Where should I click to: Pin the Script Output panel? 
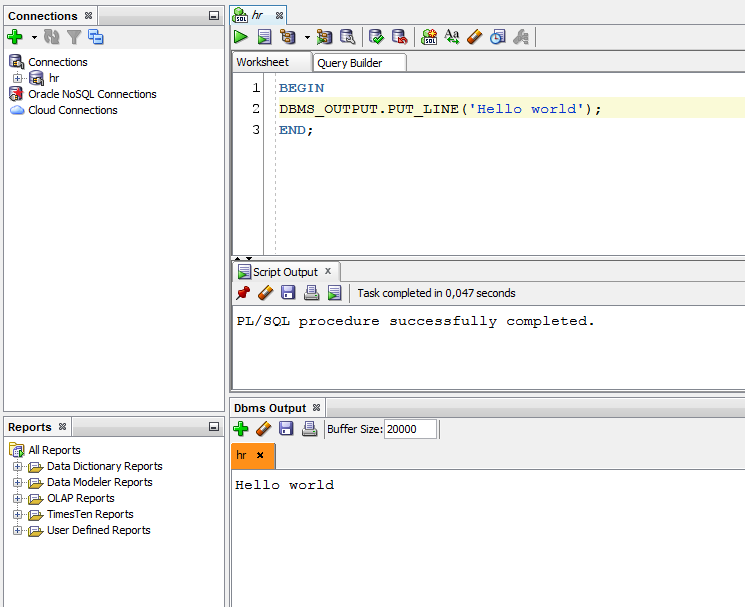click(x=243, y=293)
